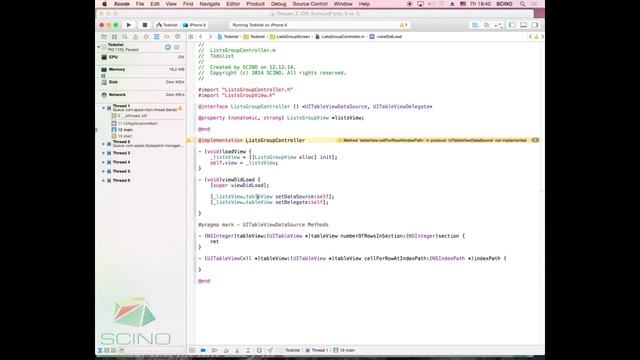Click the warning icon beside @implementation line
640x360 pixels.
coord(189,140)
